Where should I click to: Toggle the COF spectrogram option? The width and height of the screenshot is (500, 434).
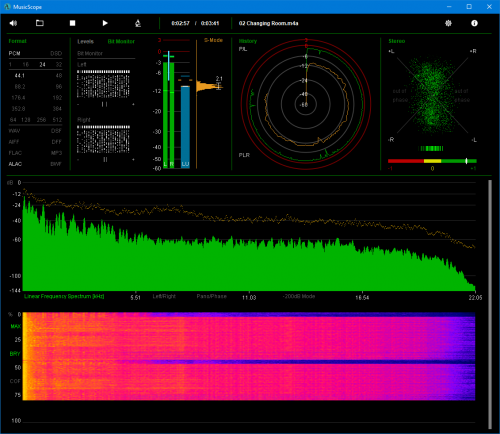[15, 381]
